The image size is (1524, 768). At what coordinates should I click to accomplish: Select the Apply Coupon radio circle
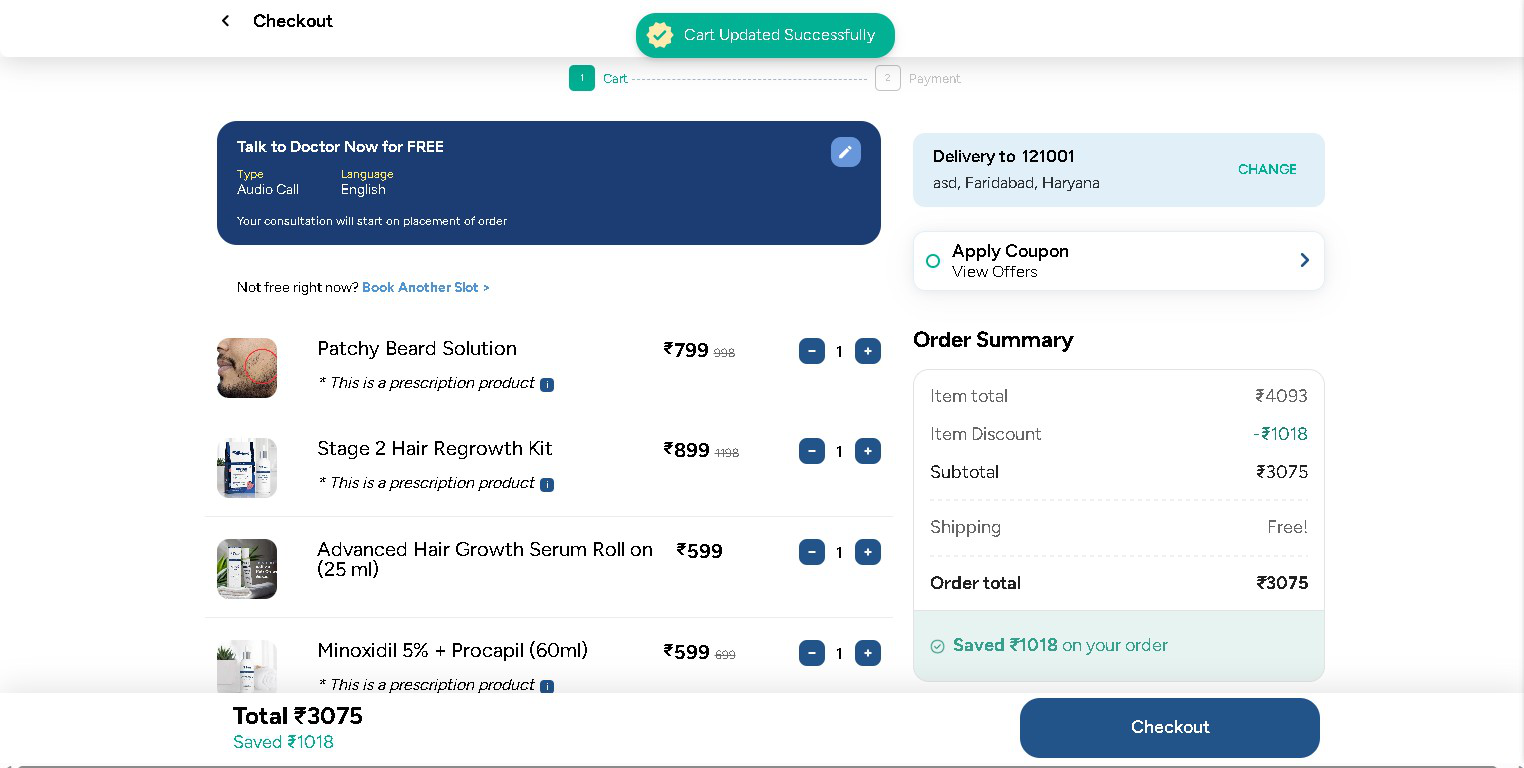pos(933,261)
